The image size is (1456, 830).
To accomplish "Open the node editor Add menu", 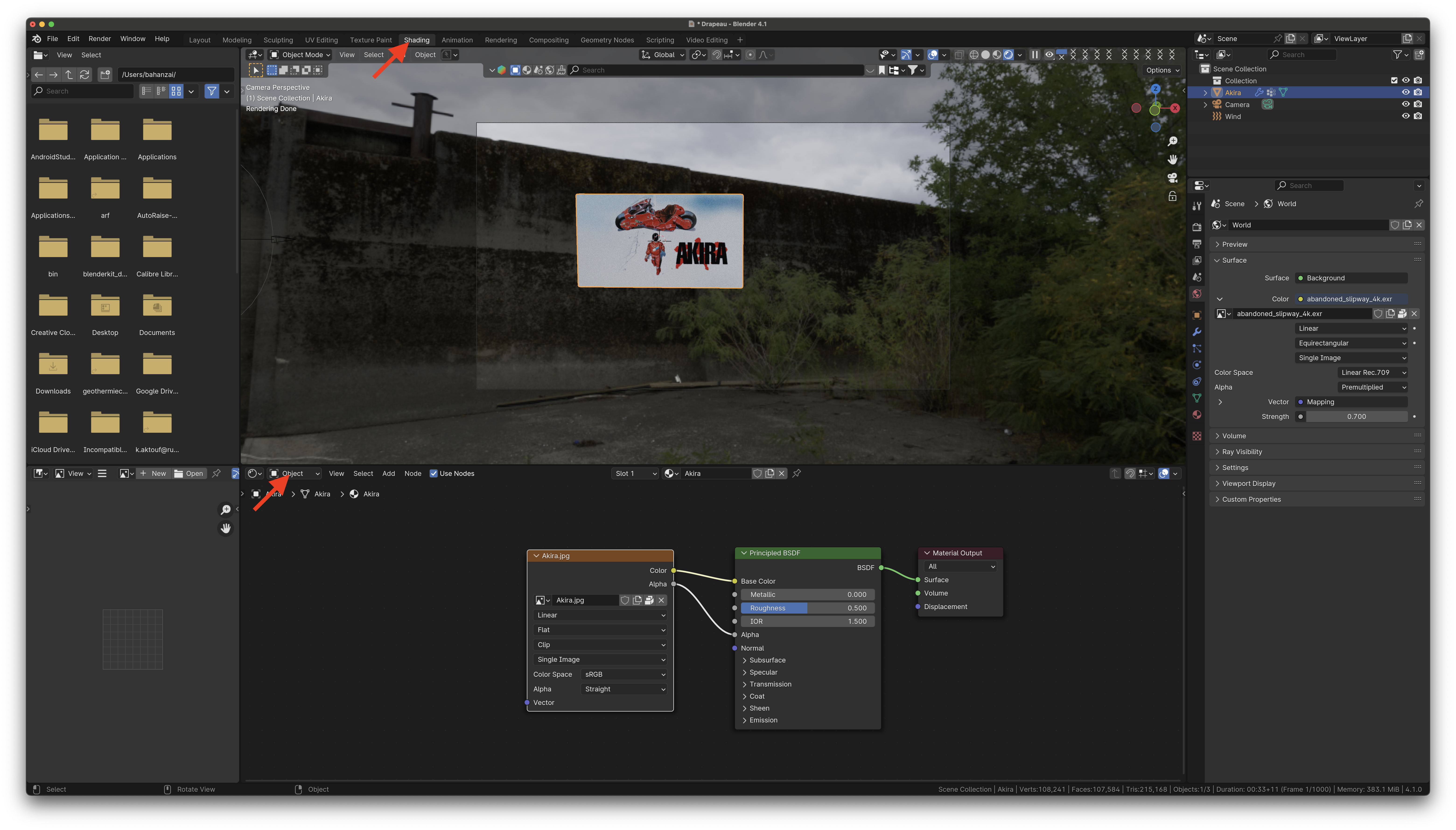I will [x=388, y=474].
